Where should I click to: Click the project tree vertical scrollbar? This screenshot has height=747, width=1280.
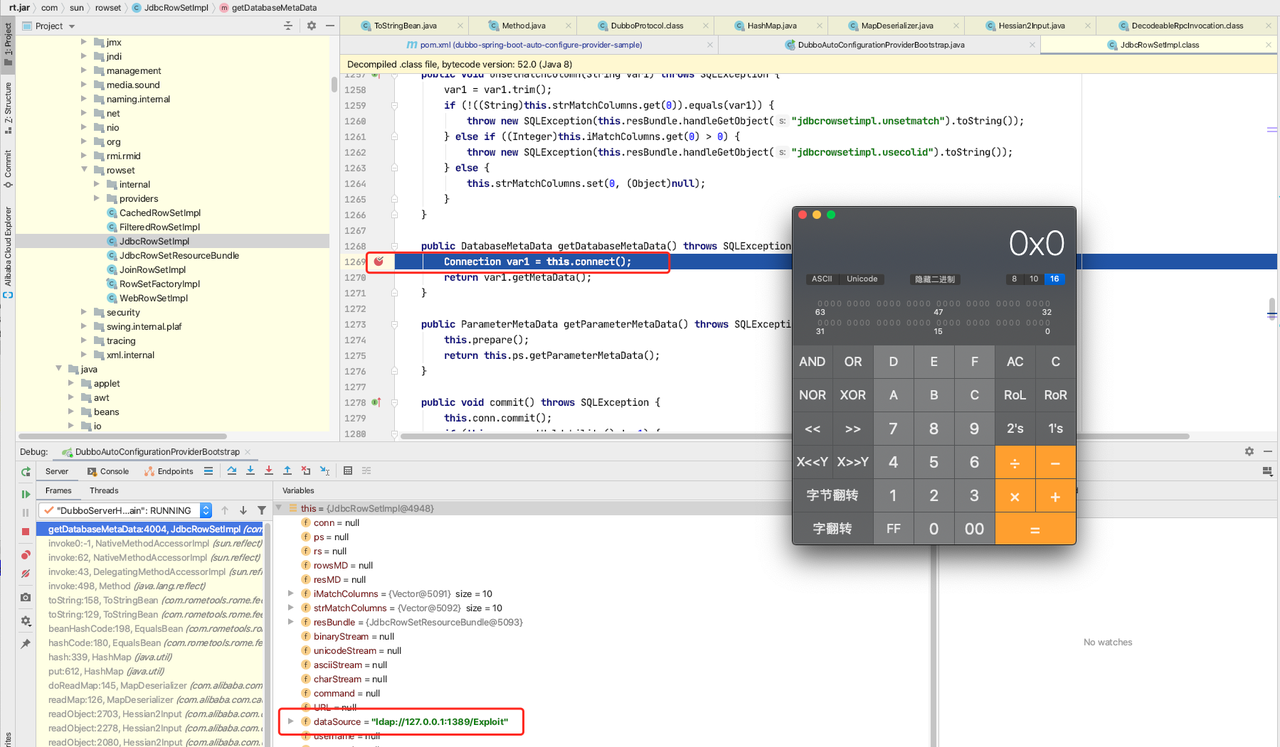tap(334, 85)
